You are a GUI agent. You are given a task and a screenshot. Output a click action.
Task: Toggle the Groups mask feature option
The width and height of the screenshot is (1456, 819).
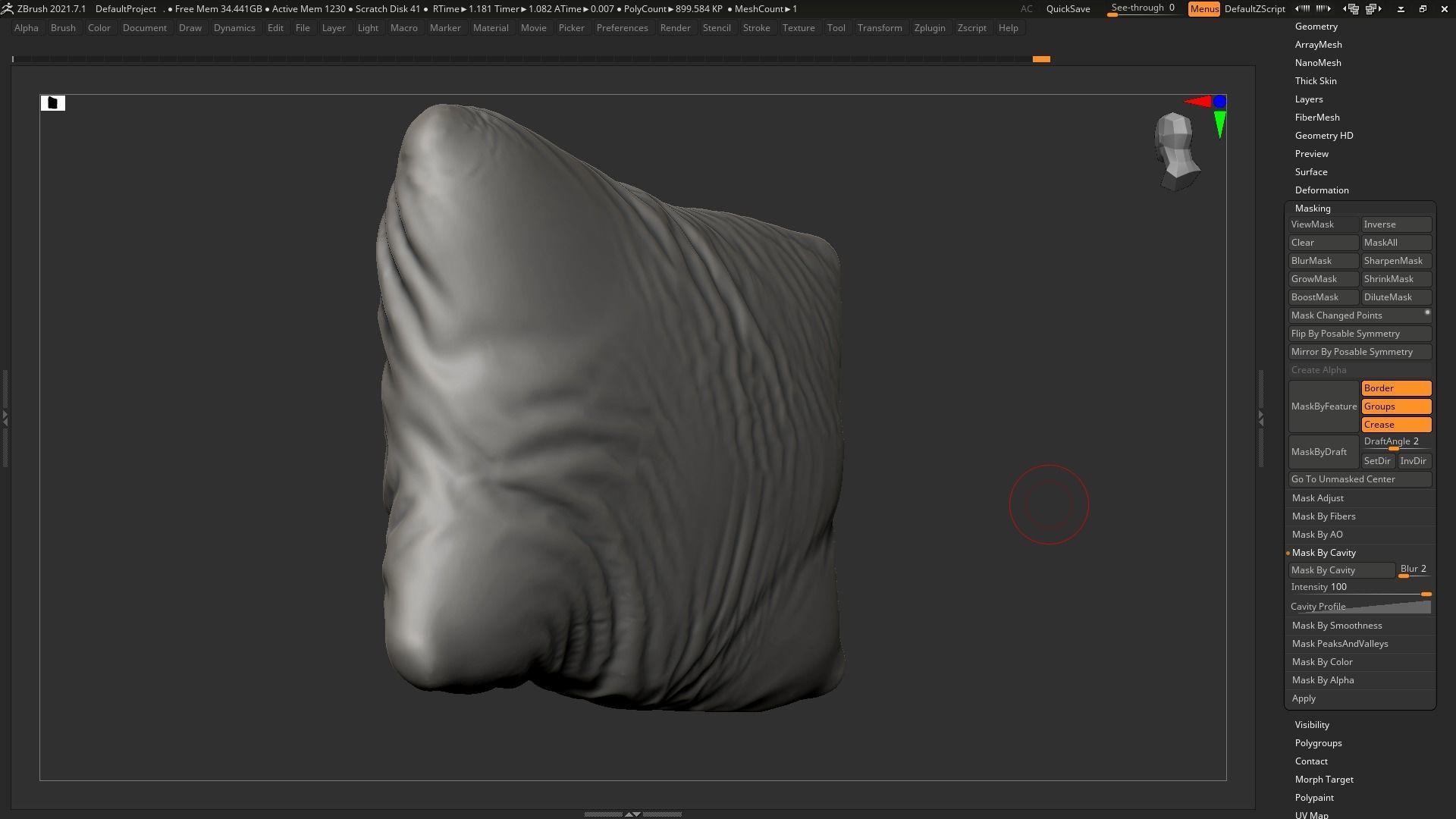point(1396,406)
